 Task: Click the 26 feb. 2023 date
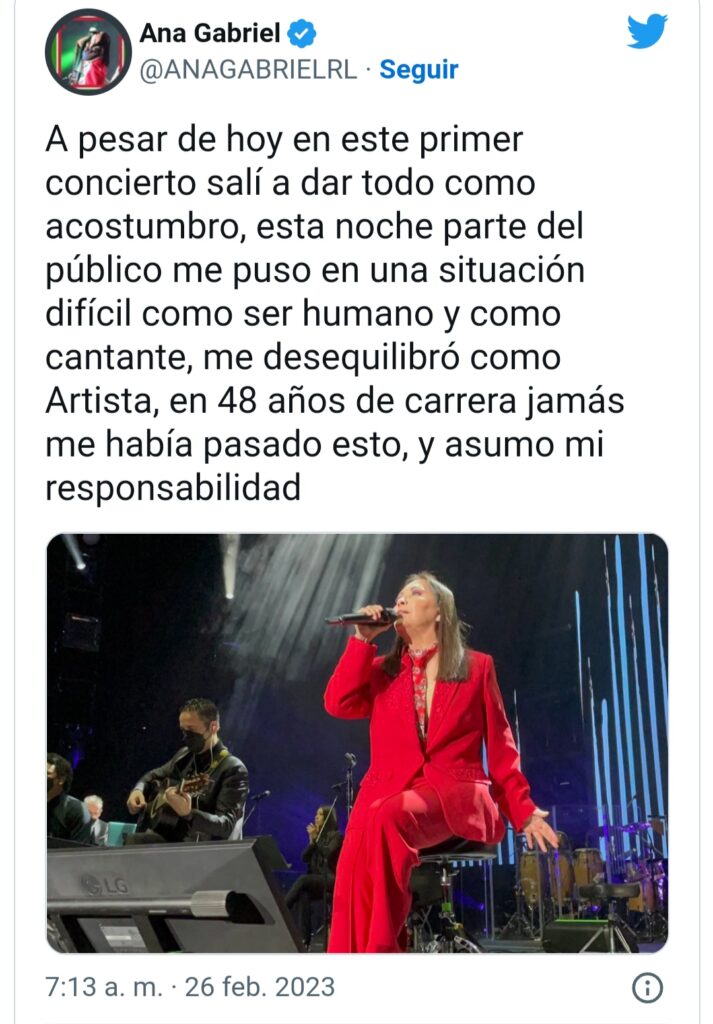(260, 987)
